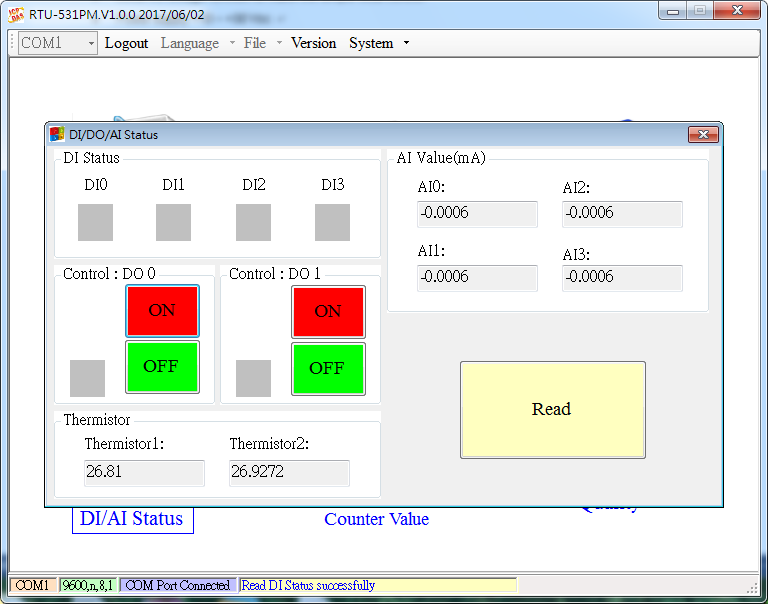768x604 pixels.
Task: Turn DO 0 OFF with green button
Action: pos(162,367)
